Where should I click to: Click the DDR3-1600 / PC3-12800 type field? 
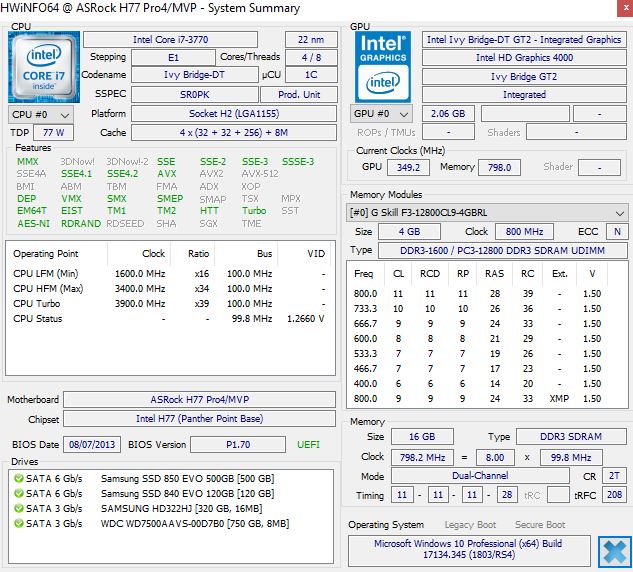[x=503, y=251]
